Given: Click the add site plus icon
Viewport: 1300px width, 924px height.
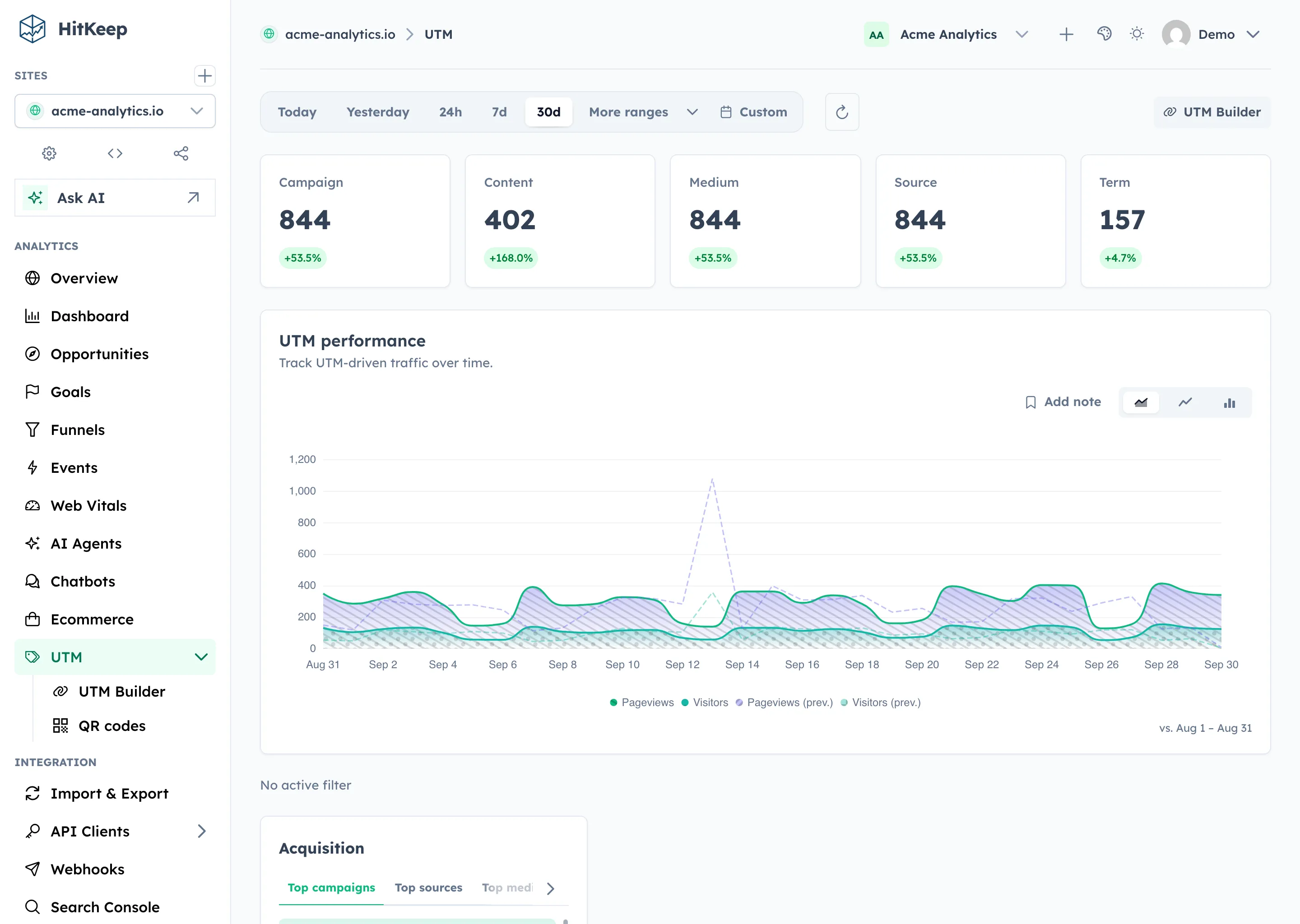Looking at the screenshot, I should point(204,76).
